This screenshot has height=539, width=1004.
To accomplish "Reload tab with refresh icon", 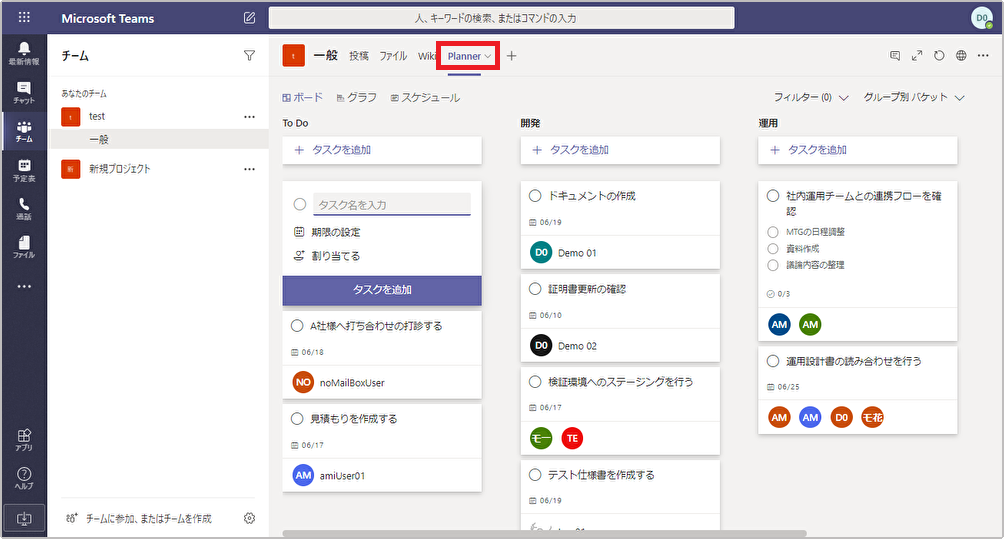I will [x=939, y=56].
